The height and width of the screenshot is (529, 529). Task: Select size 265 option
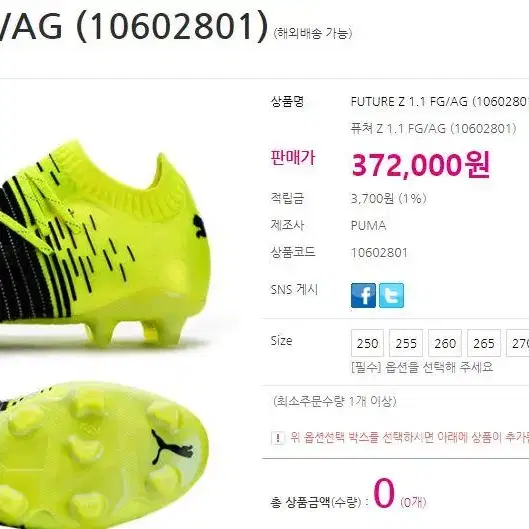484,343
